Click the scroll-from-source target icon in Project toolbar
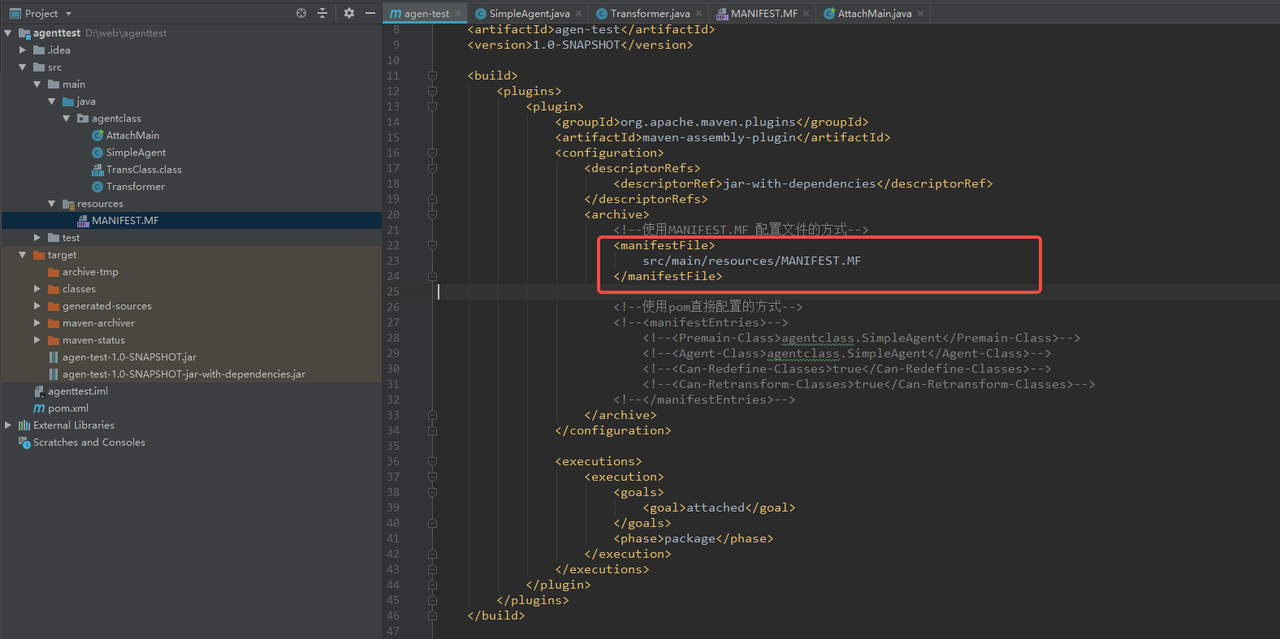Screen dimensions: 1280x639 [x=301, y=13]
